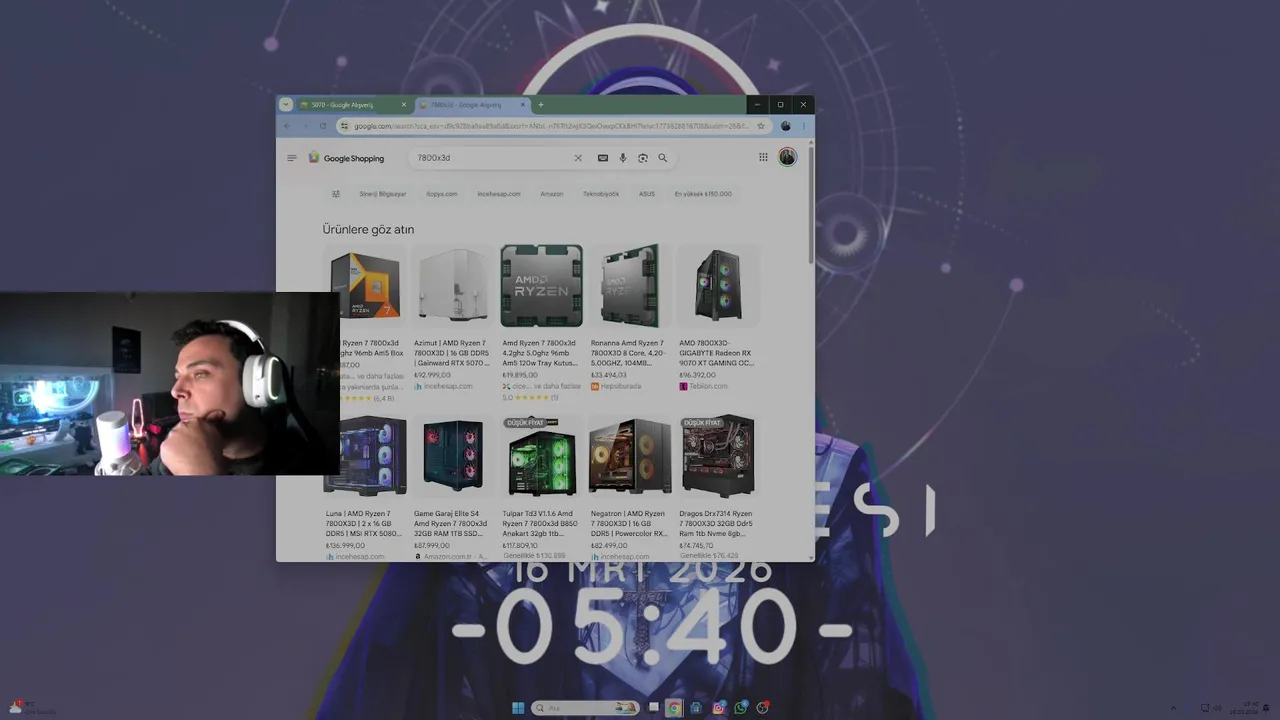Viewport: 1280px width, 720px height.
Task: Click price ₺19.895,00 of tray CPU
Action: tap(522, 375)
